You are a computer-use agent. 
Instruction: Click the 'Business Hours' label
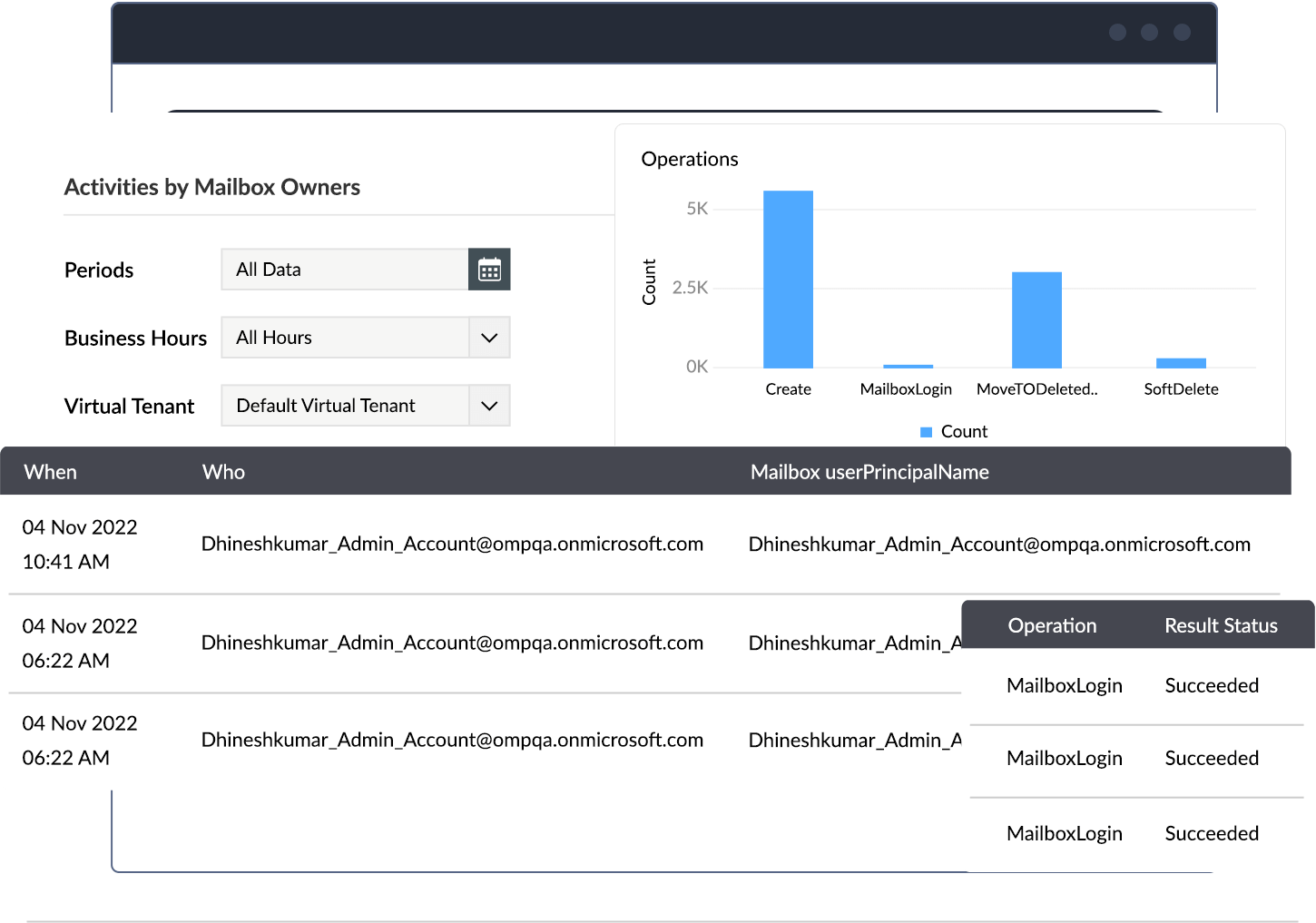click(x=136, y=339)
